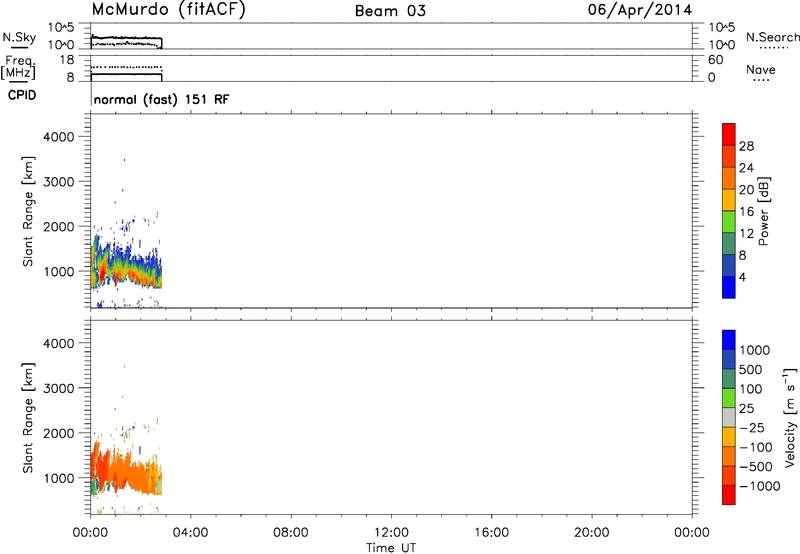Click the 08:00 time tick label

(x=290, y=533)
